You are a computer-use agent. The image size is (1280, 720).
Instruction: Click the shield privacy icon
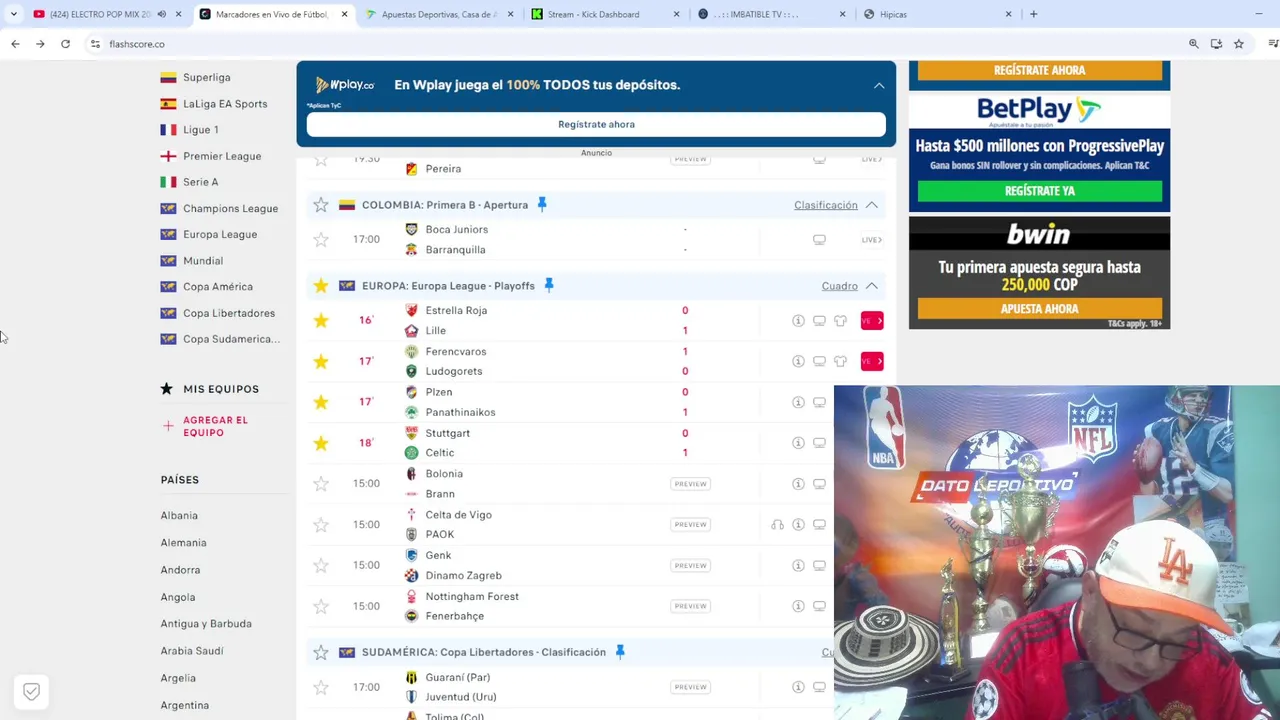(31, 692)
